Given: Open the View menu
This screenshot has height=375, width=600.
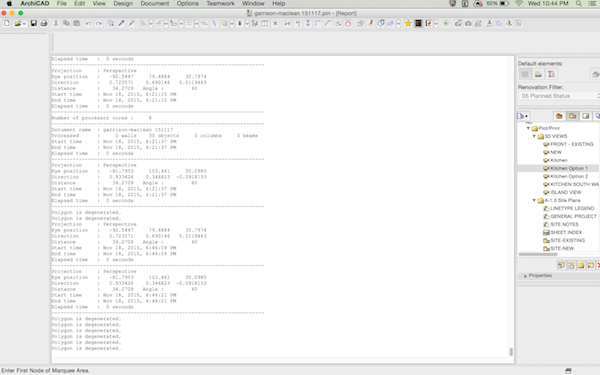Looking at the screenshot, I should 99,3.
